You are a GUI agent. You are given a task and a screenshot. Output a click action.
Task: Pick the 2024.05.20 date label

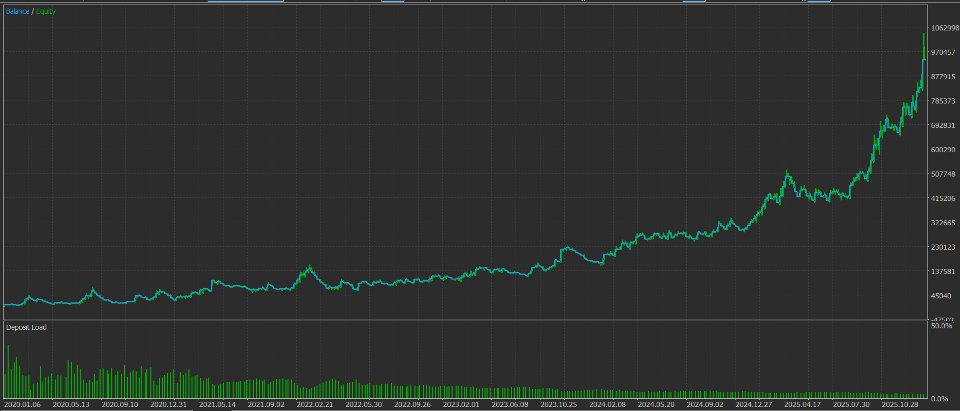coord(656,405)
